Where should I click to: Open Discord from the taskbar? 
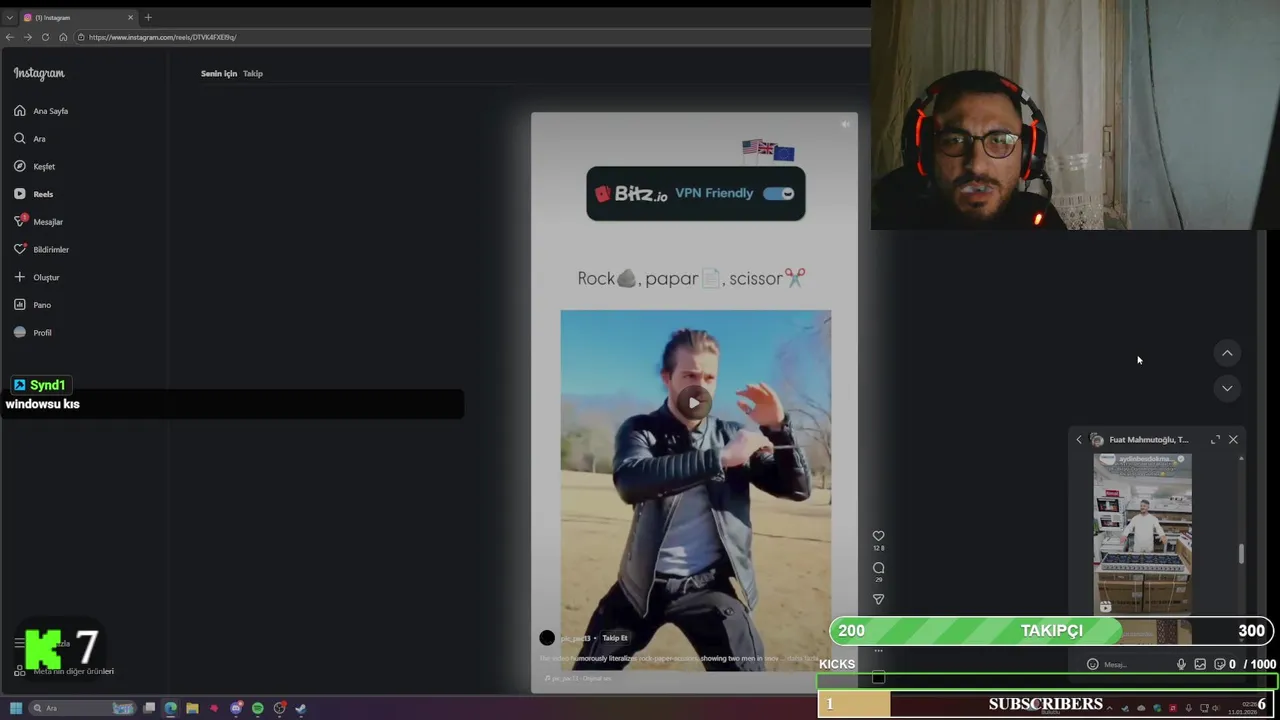tap(236, 708)
